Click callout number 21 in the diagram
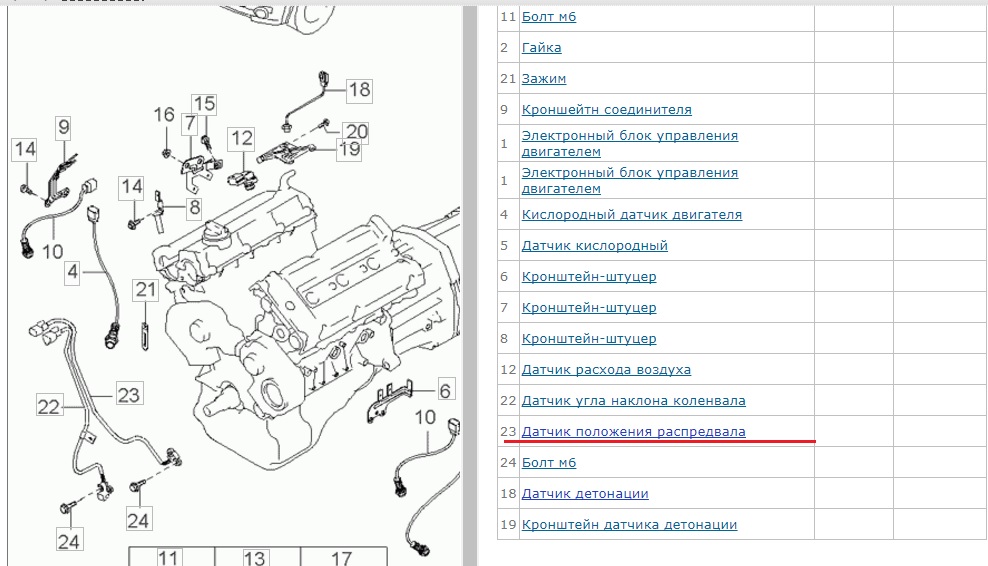Screen dimensions: 988x566 pos(146,290)
